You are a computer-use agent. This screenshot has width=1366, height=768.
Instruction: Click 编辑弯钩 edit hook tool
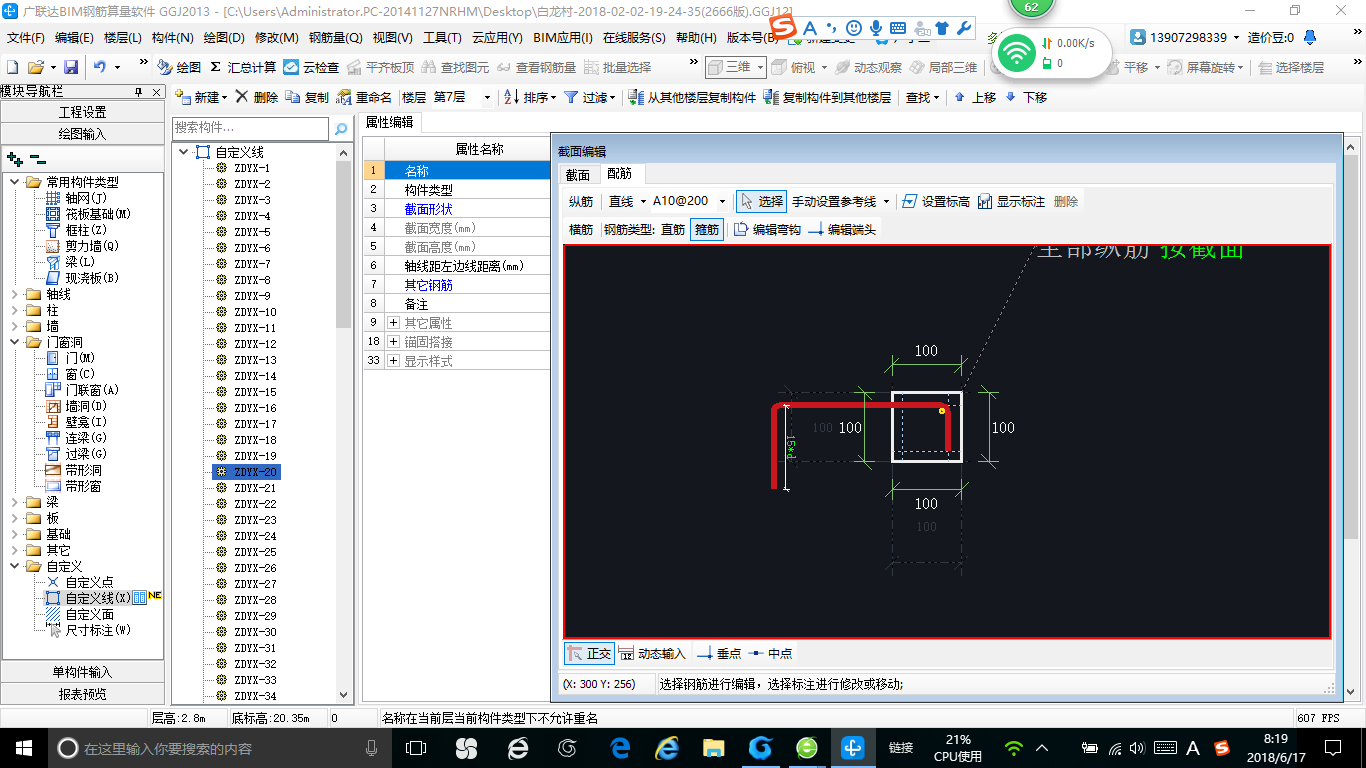pos(767,229)
